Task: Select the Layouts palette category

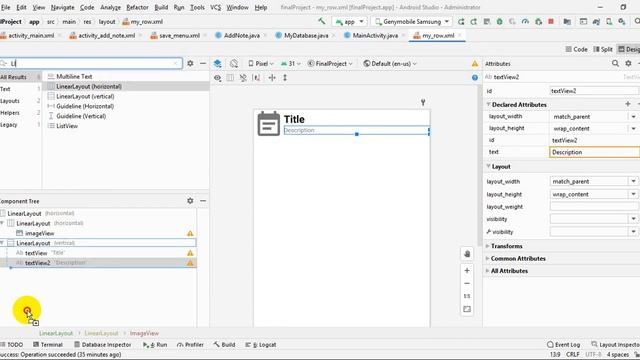Action: (10, 101)
